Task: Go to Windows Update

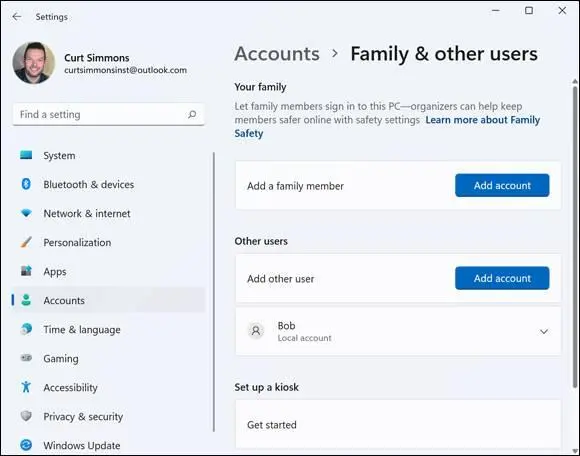Action: click(x=109, y=445)
